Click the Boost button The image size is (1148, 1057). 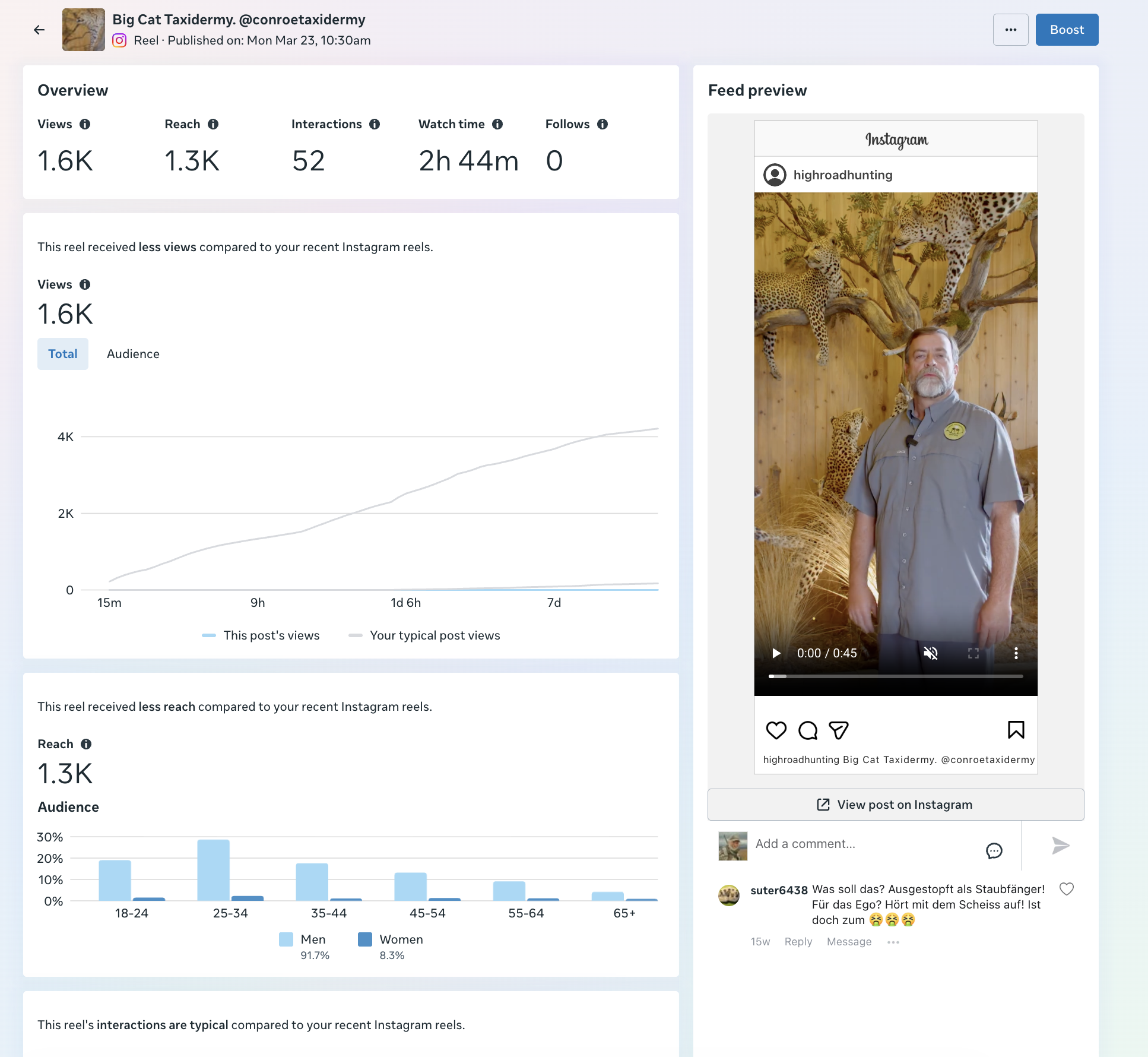pos(1067,30)
